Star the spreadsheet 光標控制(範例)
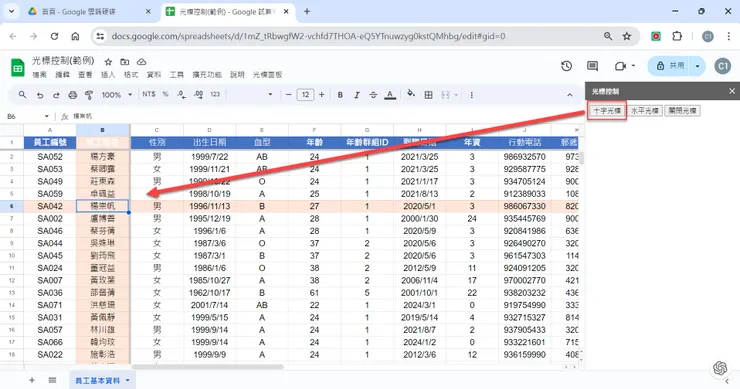 pyautogui.click(x=108, y=62)
